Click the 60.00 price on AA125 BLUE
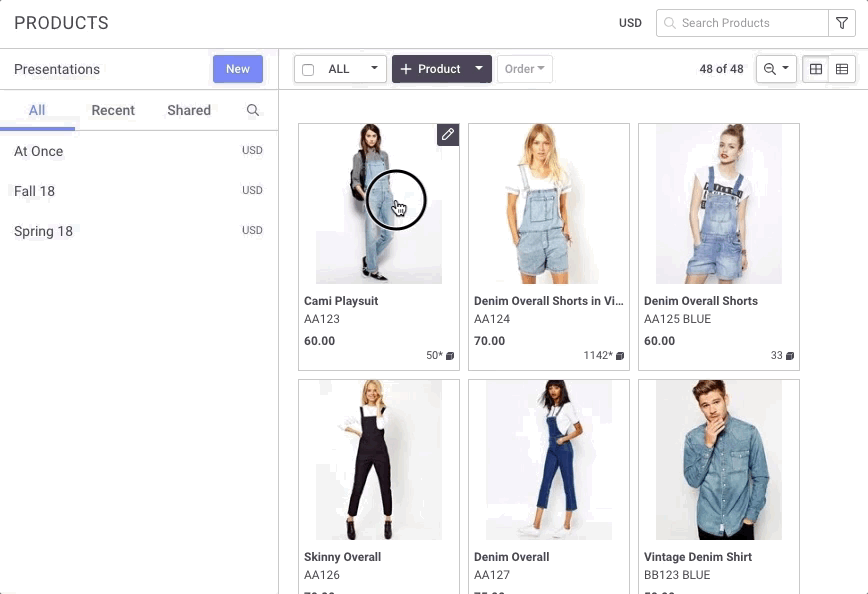This screenshot has width=868, height=594. (x=659, y=341)
